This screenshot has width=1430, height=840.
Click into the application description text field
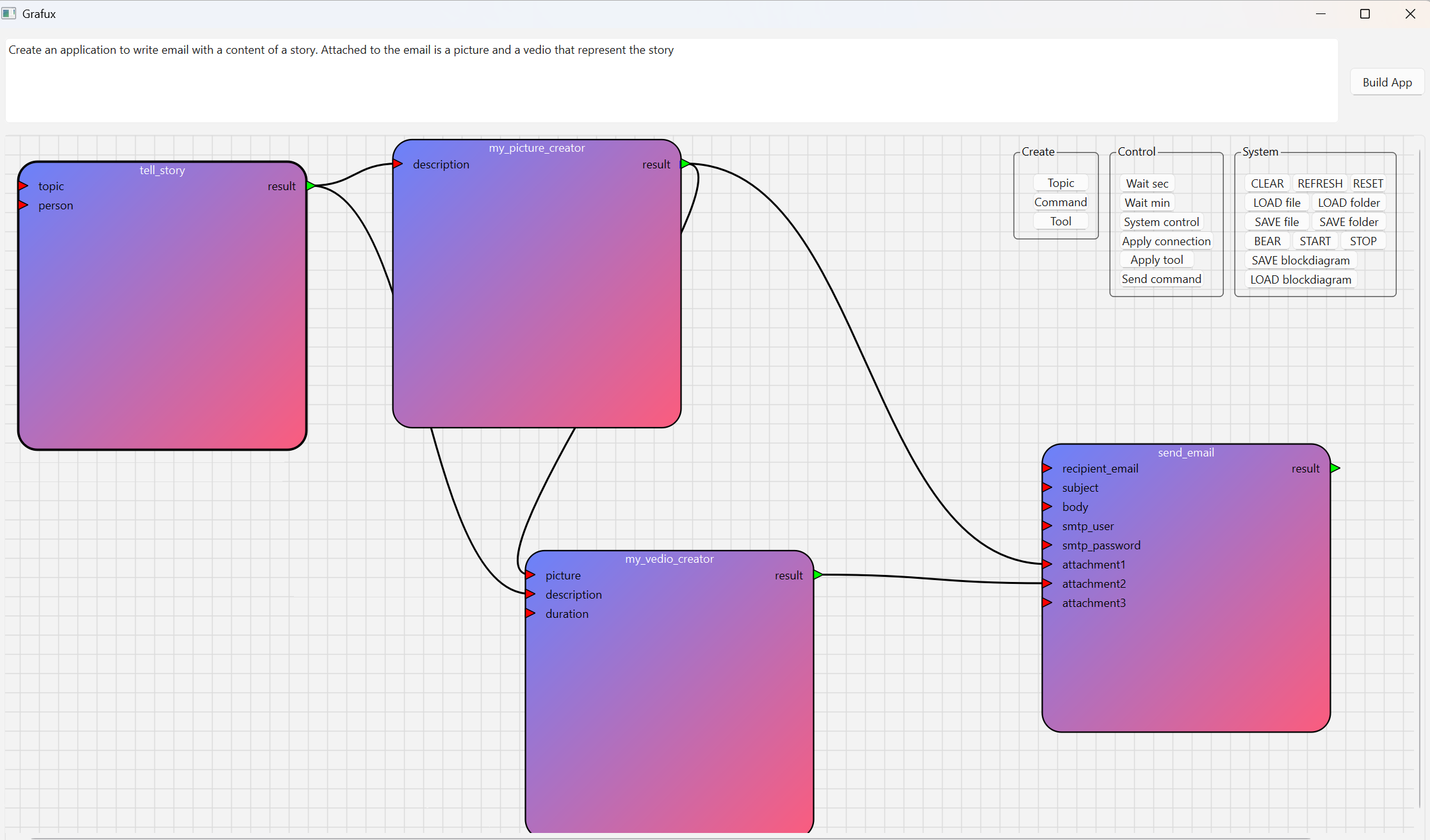671,80
